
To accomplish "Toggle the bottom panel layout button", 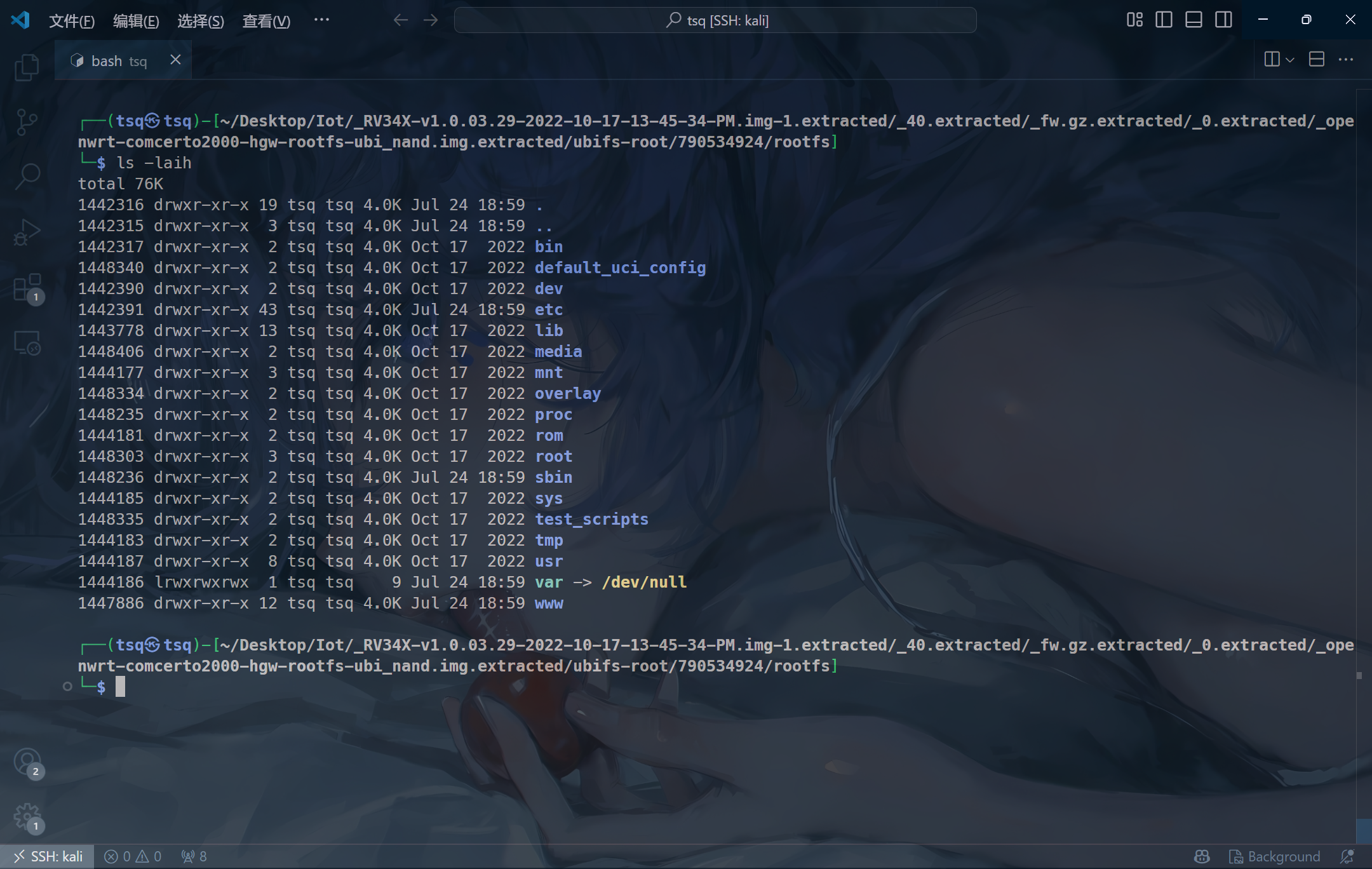I will pos(1194,20).
